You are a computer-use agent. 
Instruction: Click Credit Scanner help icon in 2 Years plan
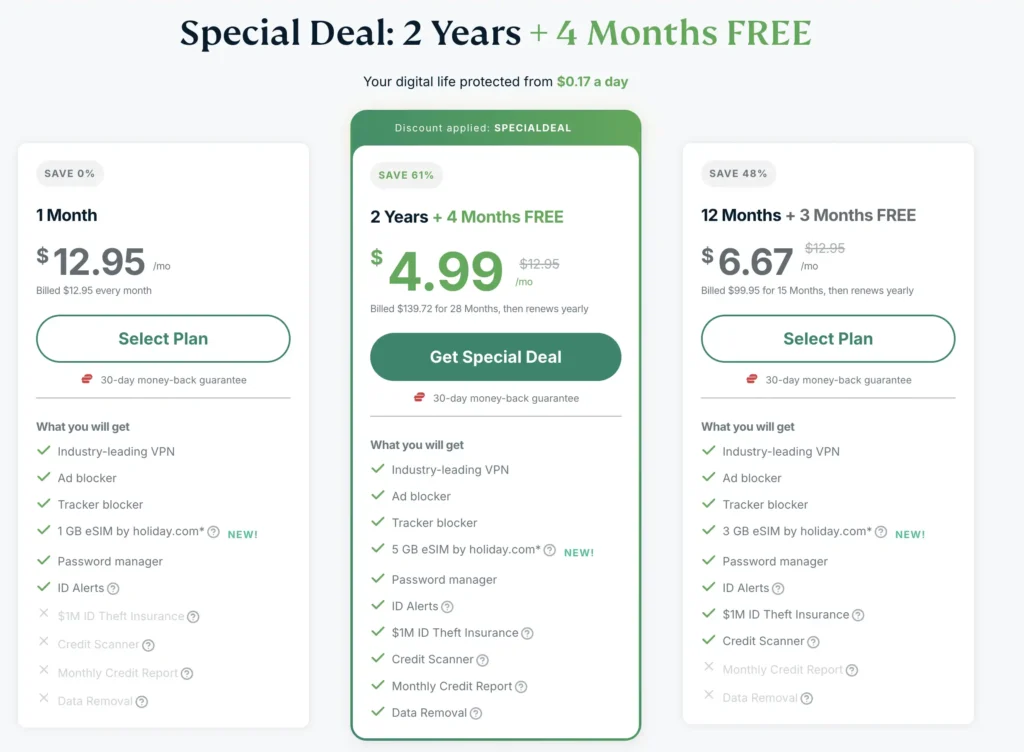483,660
